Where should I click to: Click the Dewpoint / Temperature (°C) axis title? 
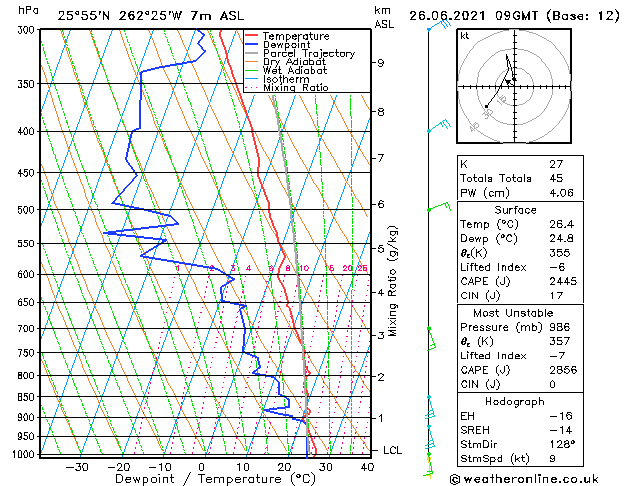[x=215, y=479]
